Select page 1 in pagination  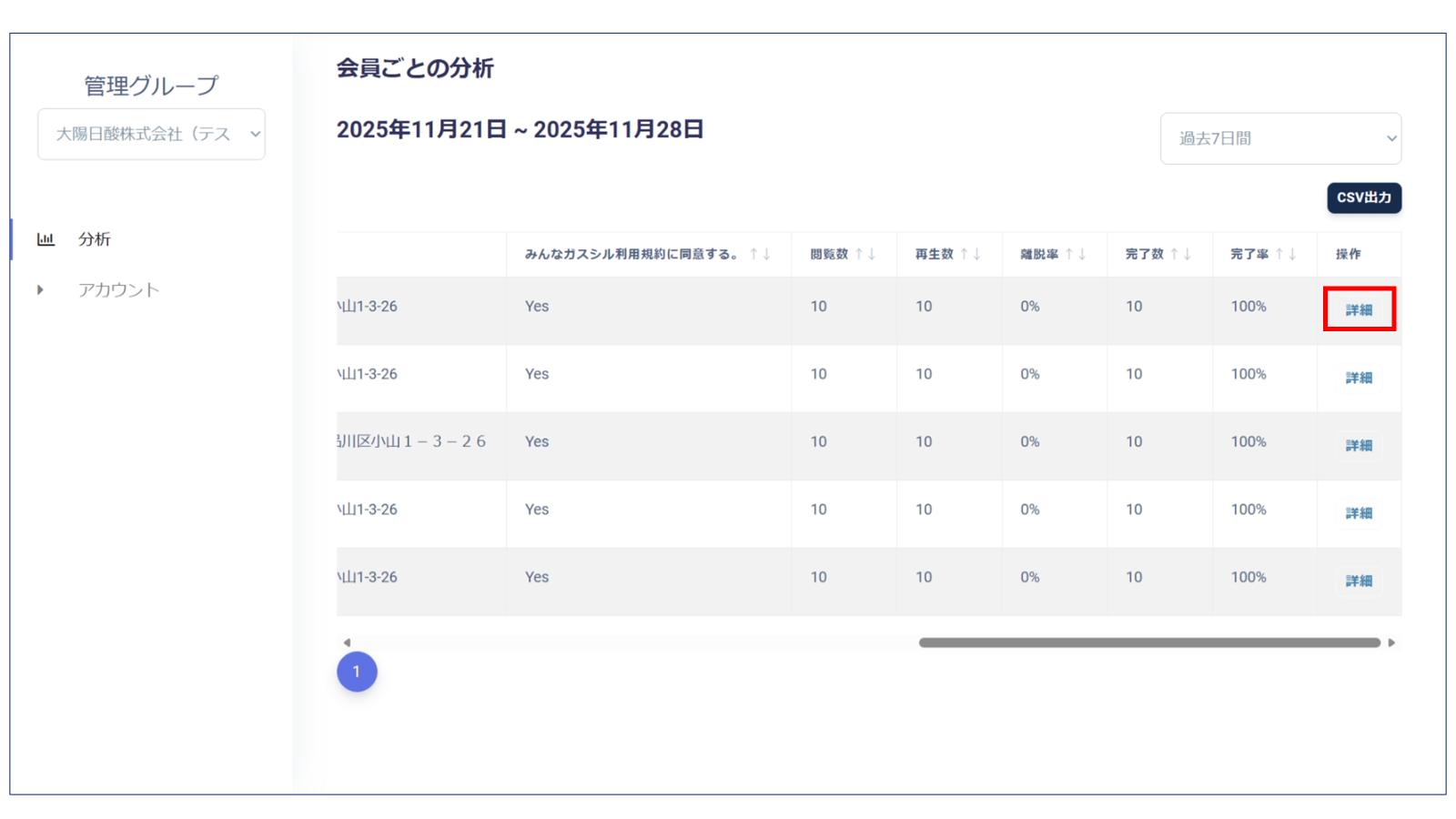pyautogui.click(x=357, y=672)
